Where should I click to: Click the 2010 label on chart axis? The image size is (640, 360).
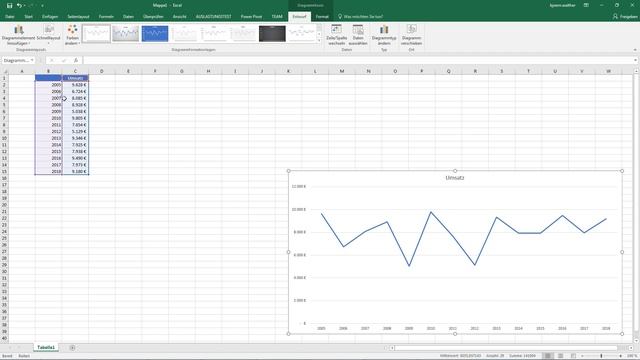[431, 328]
